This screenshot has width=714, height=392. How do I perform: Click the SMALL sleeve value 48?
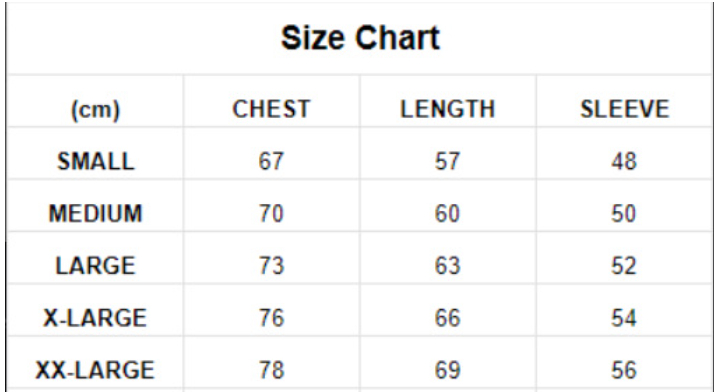point(624,161)
